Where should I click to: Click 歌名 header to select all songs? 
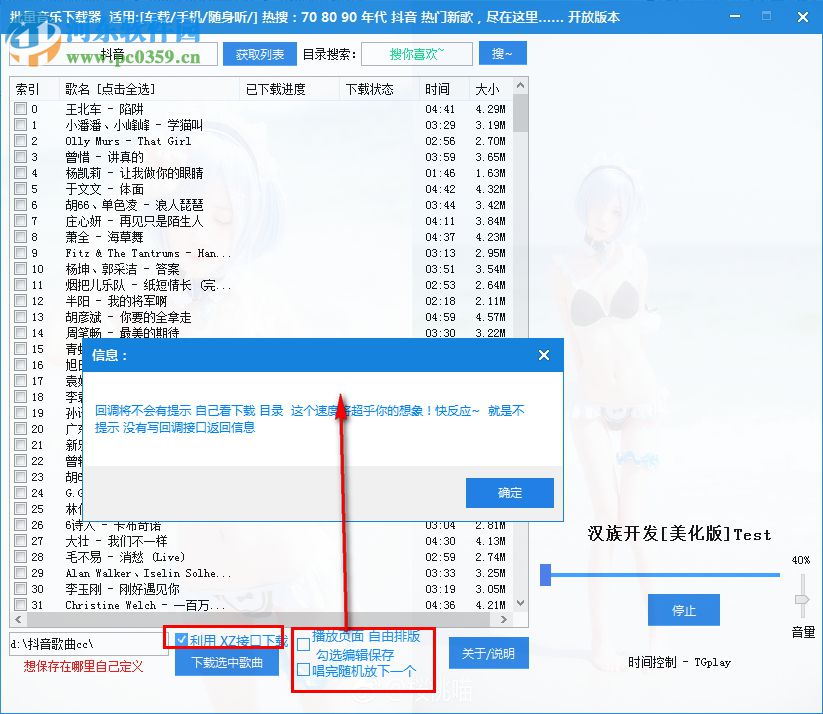coord(110,88)
